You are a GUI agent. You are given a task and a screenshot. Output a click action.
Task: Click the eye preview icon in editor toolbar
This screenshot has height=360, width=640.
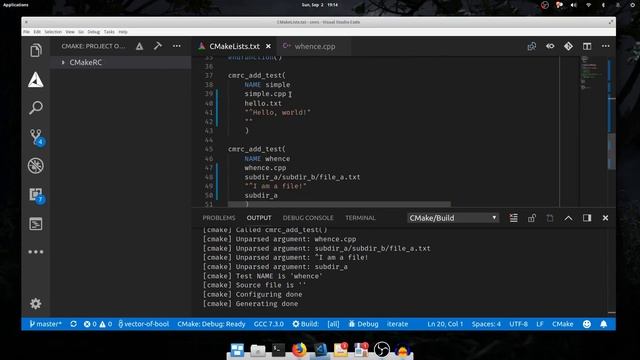click(550, 46)
